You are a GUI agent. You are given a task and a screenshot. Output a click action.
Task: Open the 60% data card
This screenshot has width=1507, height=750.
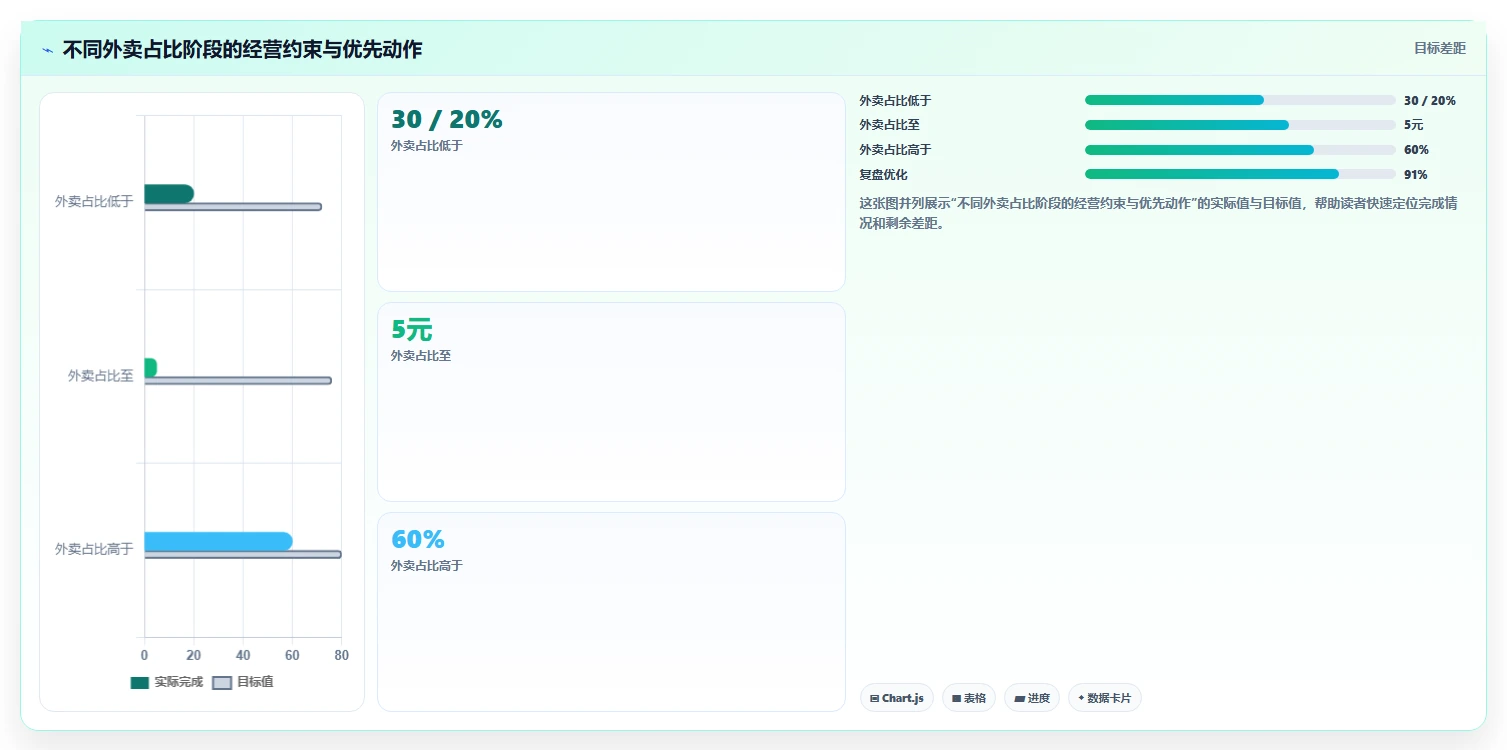pos(611,612)
